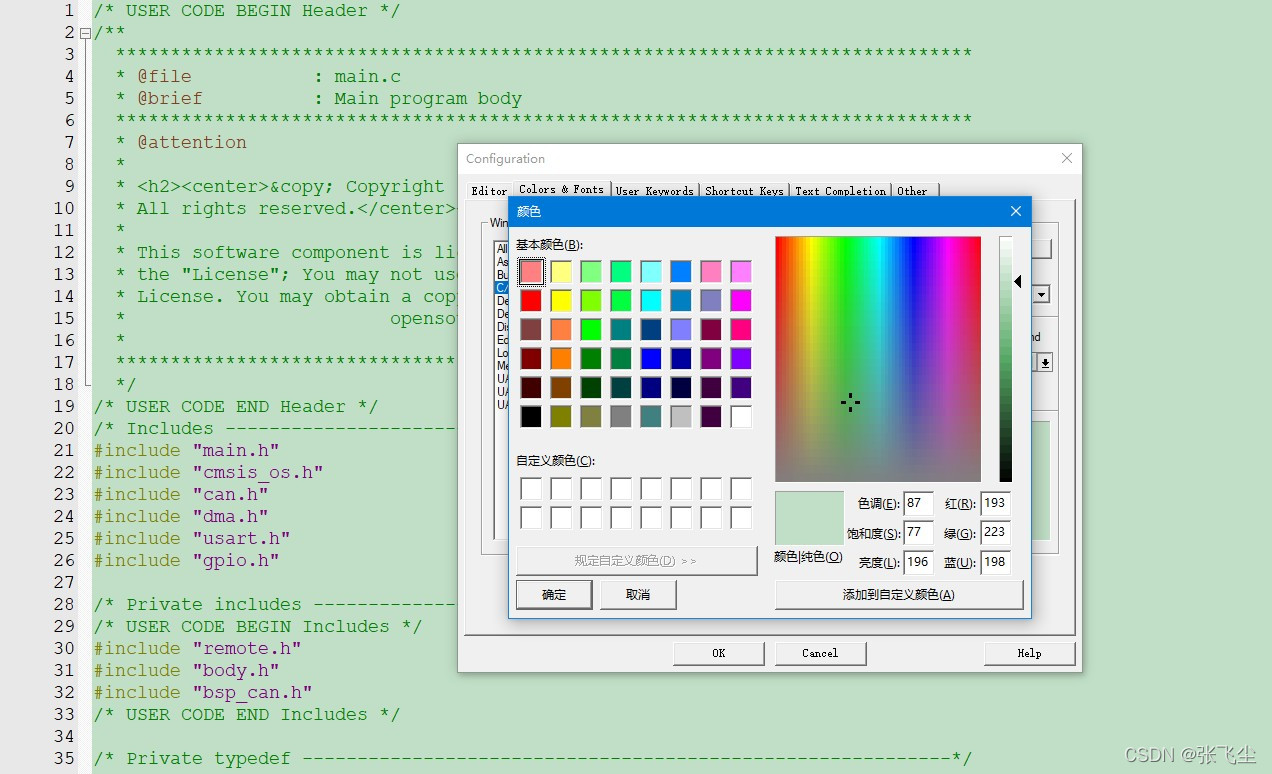The width and height of the screenshot is (1272, 774).
Task: Click OK in the Configuration dialog
Action: (719, 653)
